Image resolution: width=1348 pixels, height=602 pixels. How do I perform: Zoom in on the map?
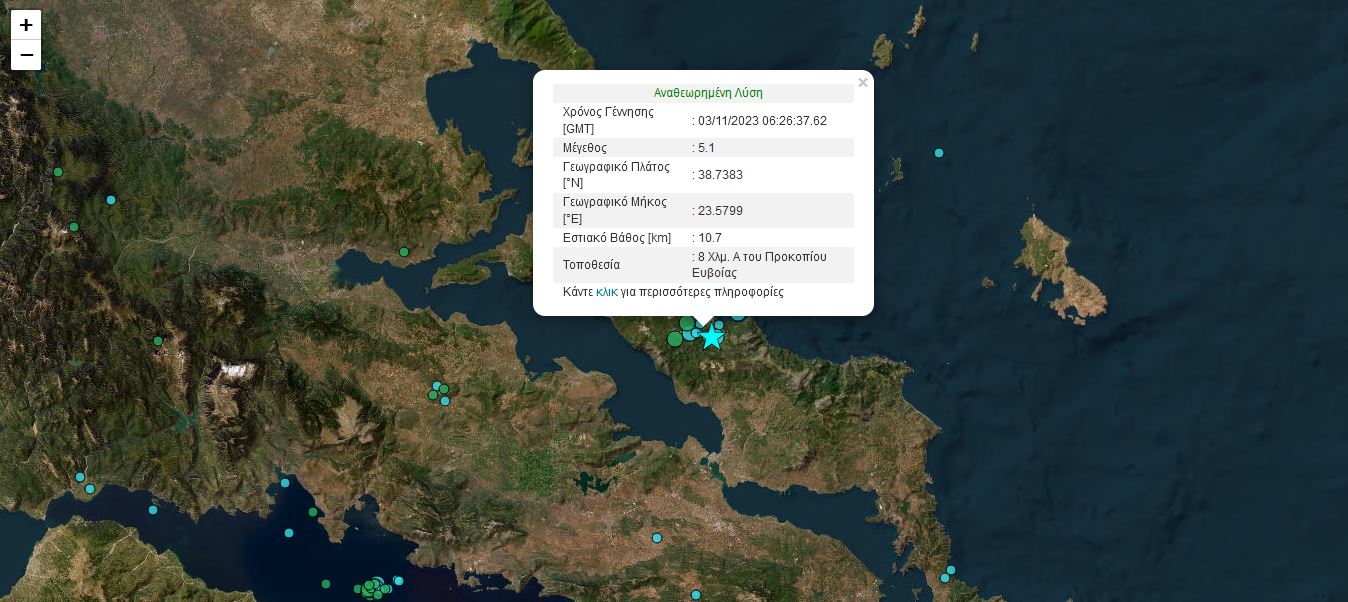pos(26,25)
